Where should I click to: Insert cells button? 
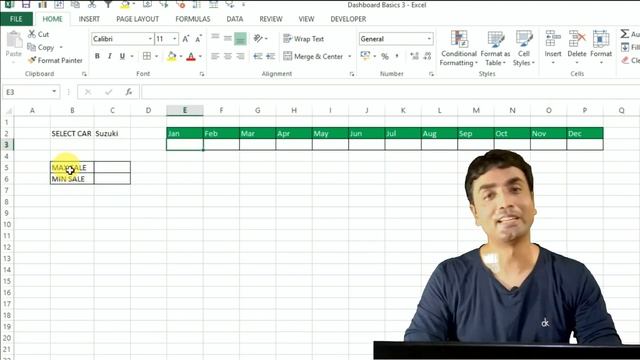[553, 47]
